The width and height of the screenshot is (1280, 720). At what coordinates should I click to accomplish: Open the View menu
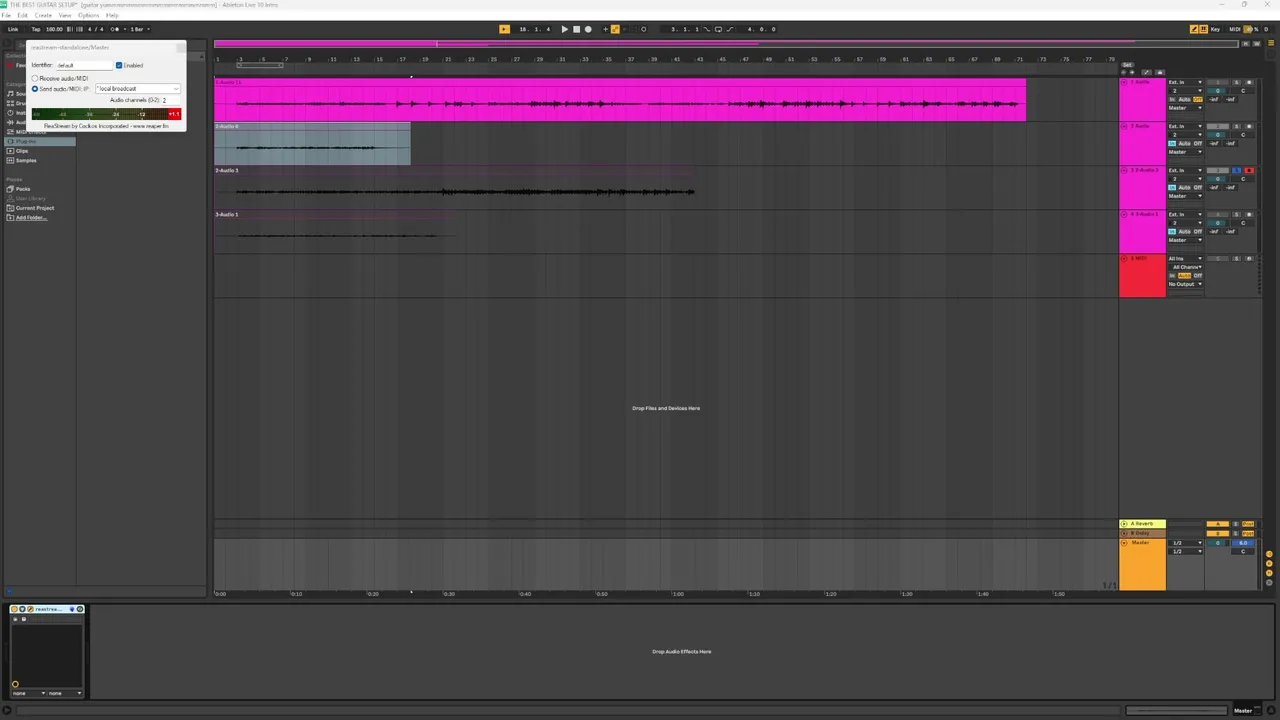[65, 15]
